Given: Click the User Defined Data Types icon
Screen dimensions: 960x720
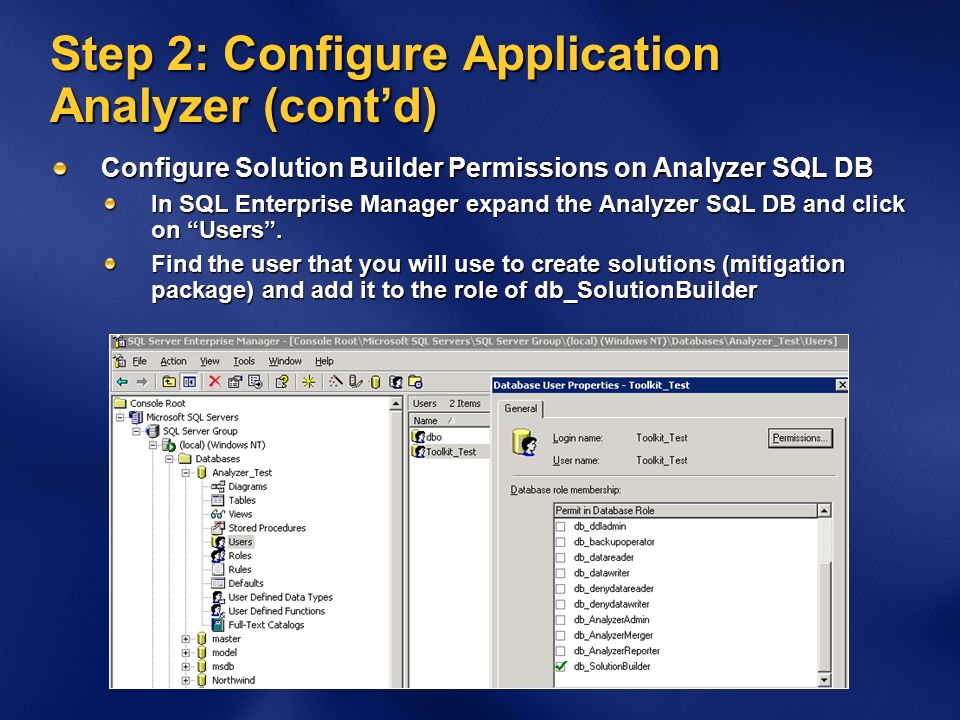Looking at the screenshot, I should [x=217, y=597].
